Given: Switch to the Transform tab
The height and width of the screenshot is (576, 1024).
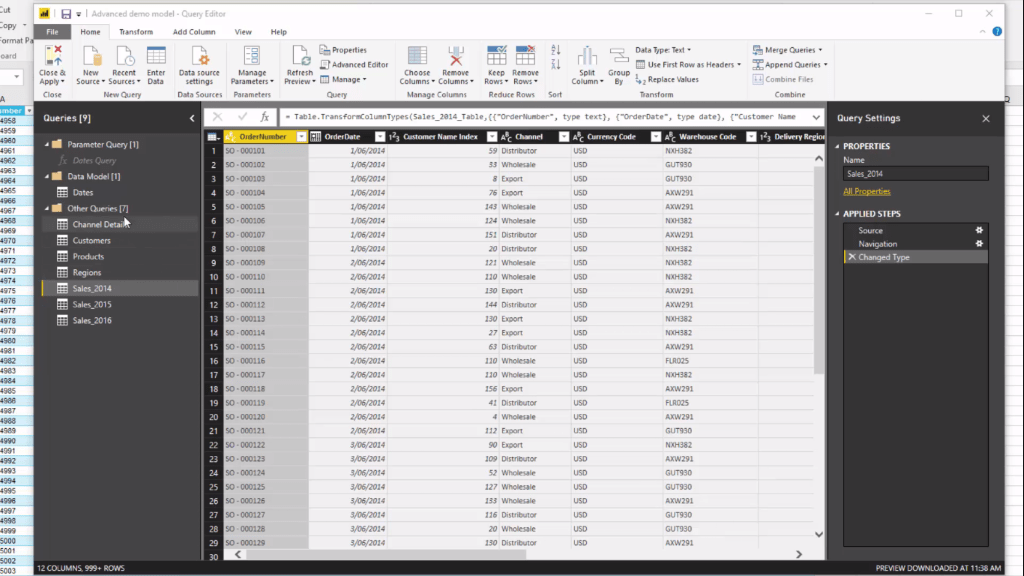Looking at the screenshot, I should [136, 31].
